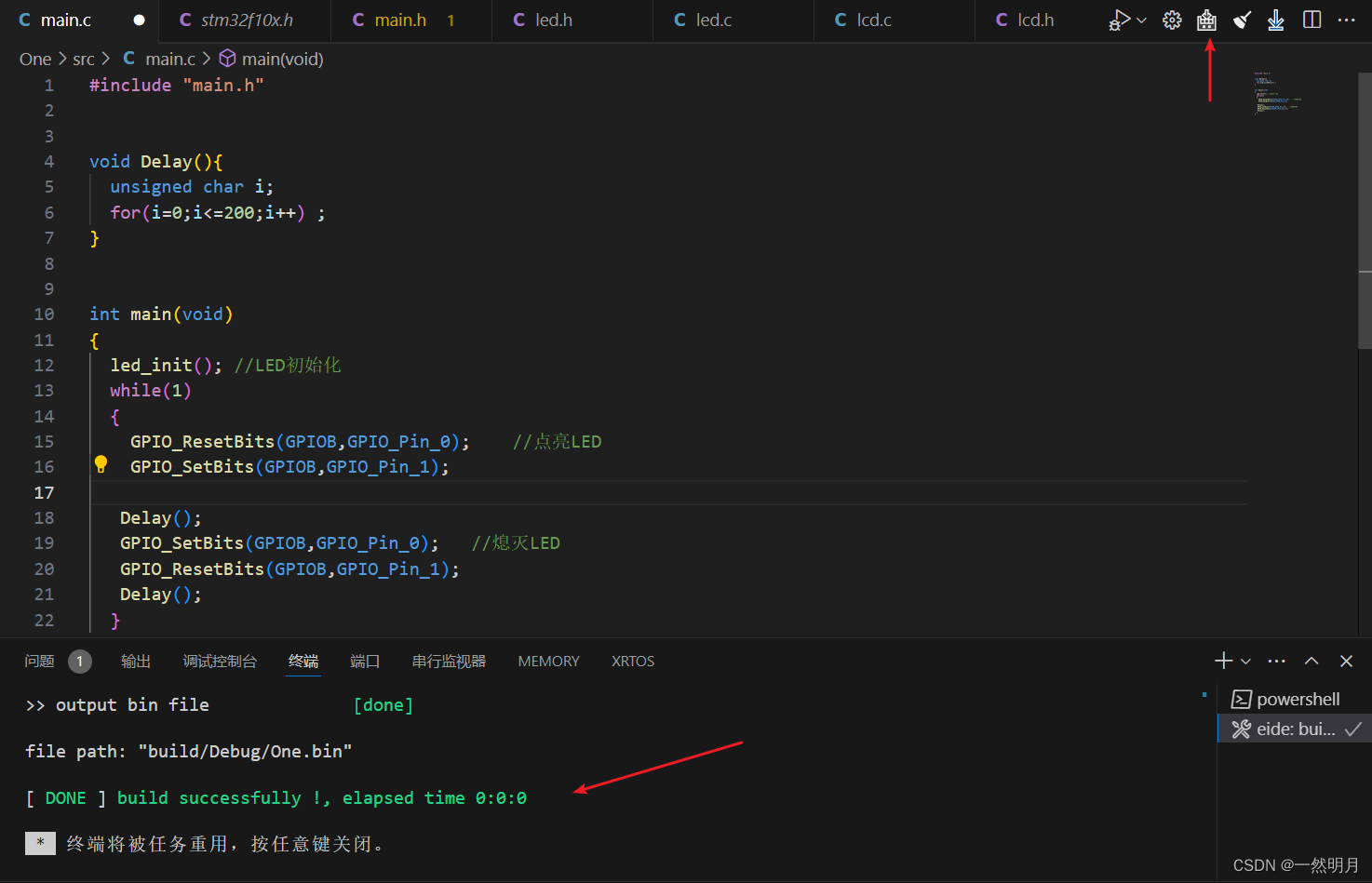Select the powershell terminal entry
This screenshot has height=883, width=1372.
tap(1294, 700)
